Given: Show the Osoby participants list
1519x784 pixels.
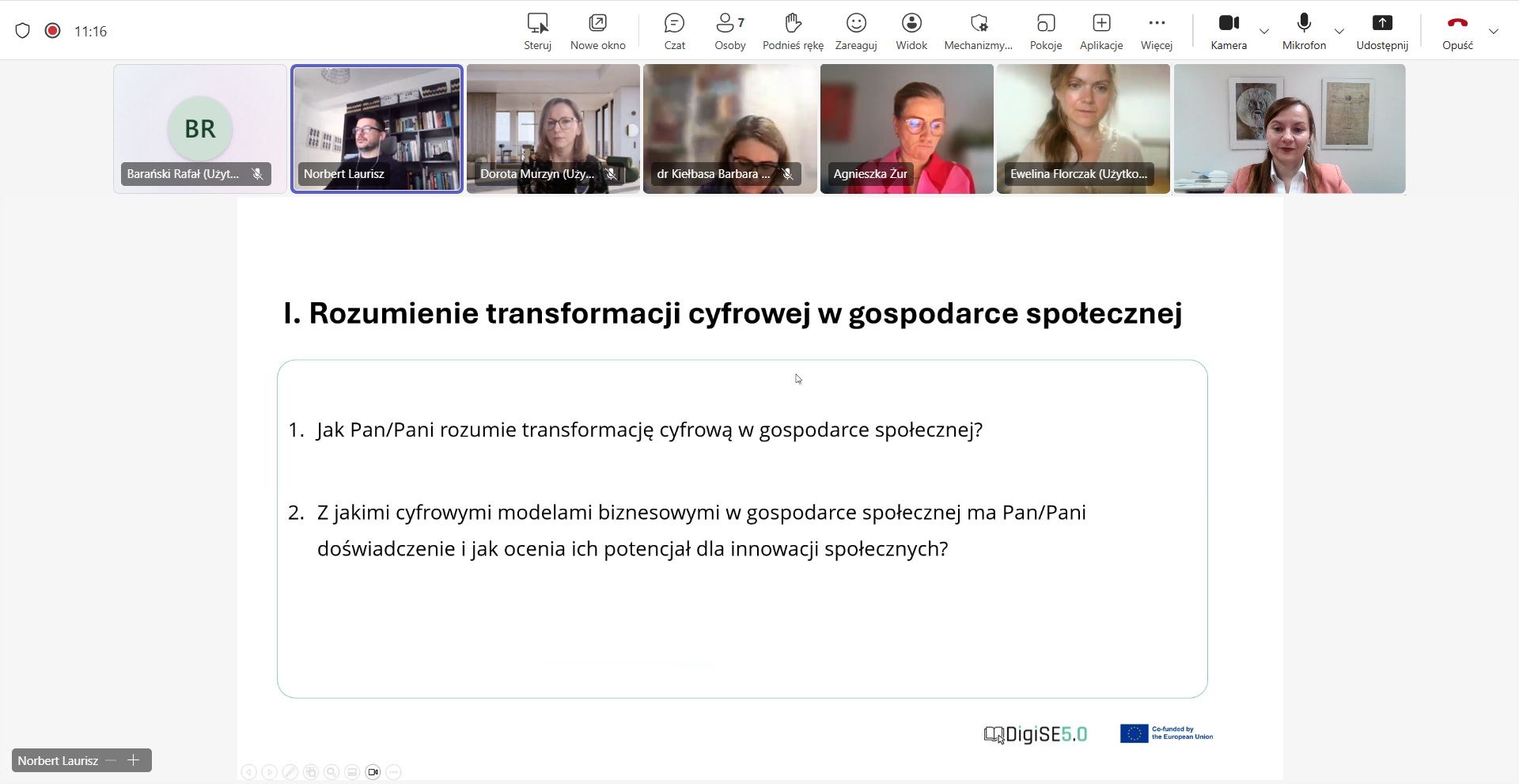Looking at the screenshot, I should (x=729, y=31).
